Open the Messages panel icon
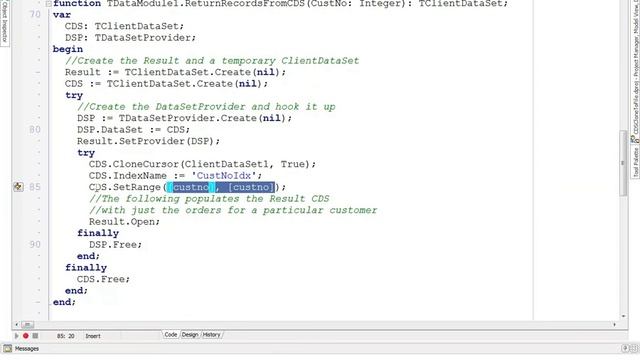This screenshot has height=360, width=640. click(7, 349)
